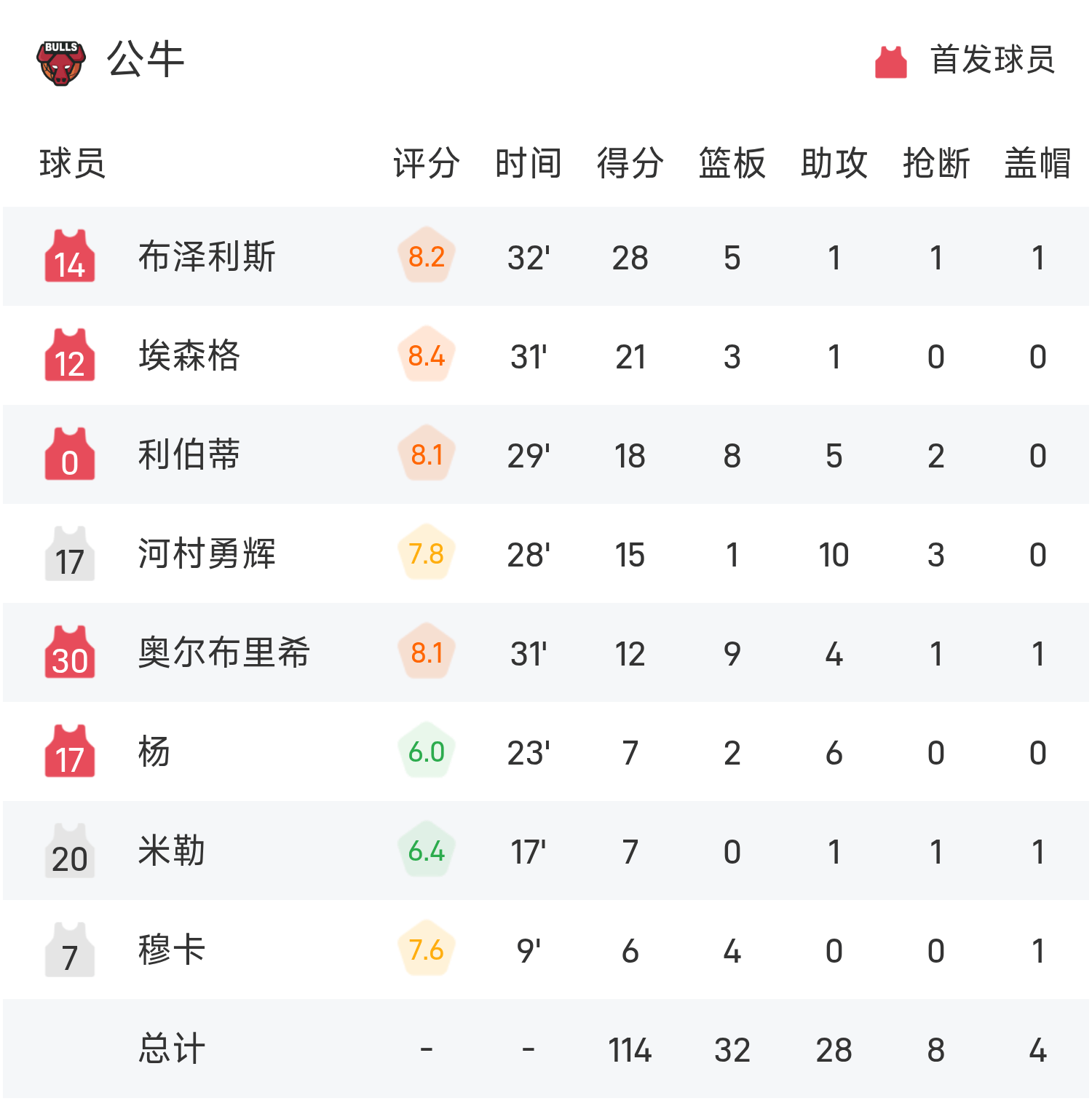Click 河村勇辉's gray number 17 jersey
Image resolution: width=1092 pixels, height=1101 pixels.
pyautogui.click(x=70, y=553)
